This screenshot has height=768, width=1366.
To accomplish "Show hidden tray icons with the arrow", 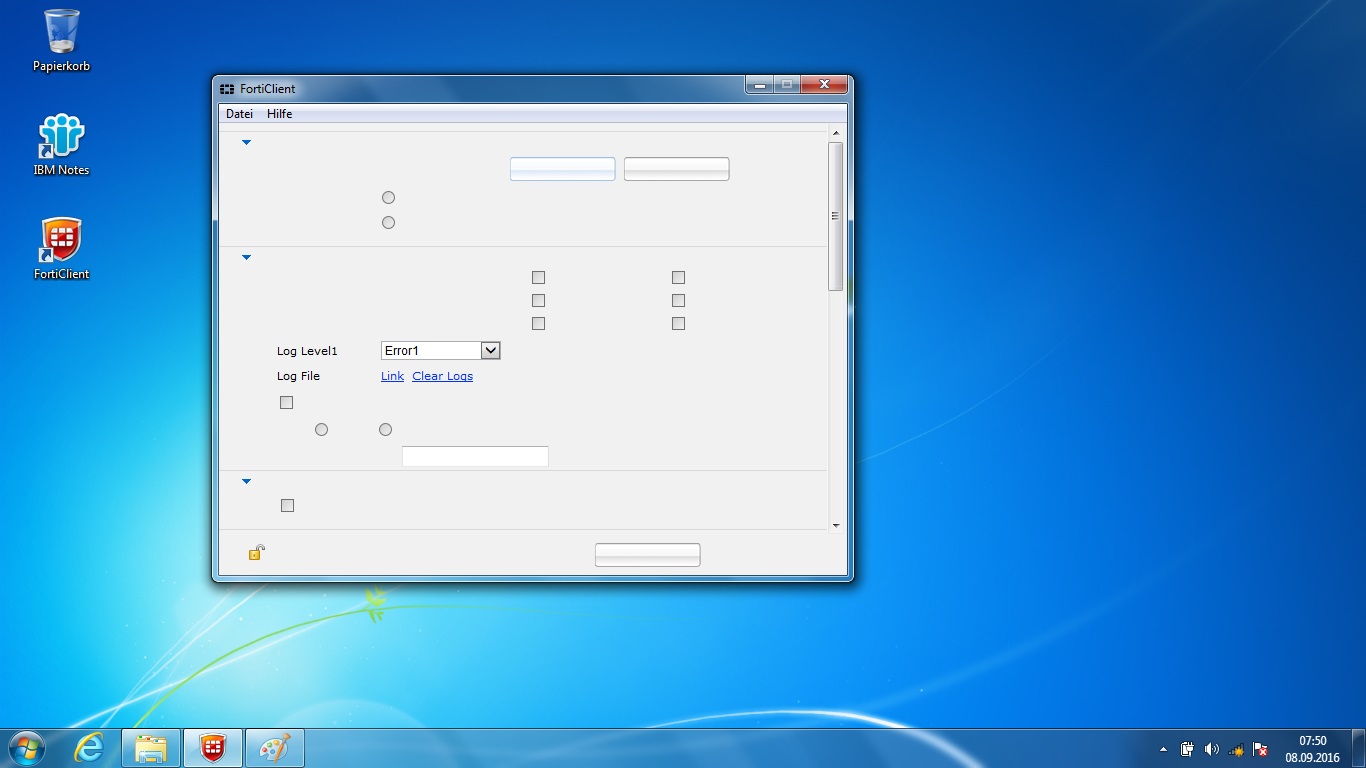I will [x=1162, y=749].
